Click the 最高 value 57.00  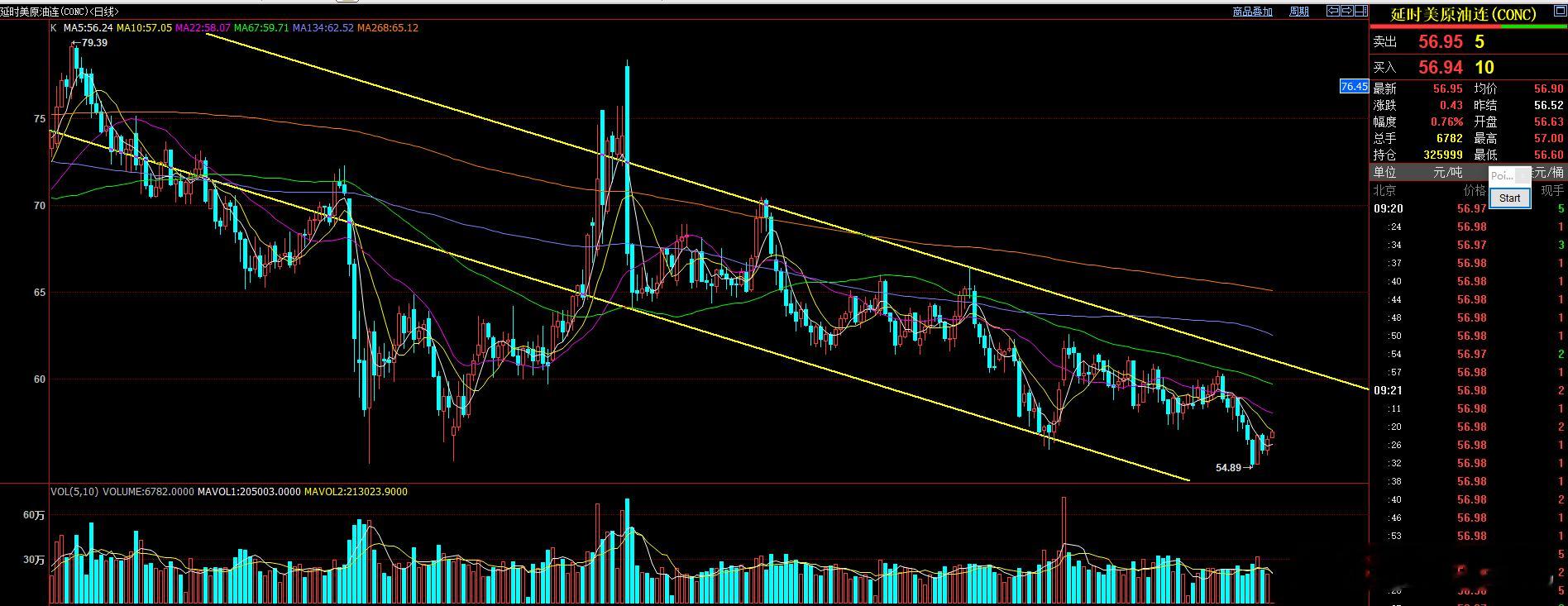[x=1549, y=138]
